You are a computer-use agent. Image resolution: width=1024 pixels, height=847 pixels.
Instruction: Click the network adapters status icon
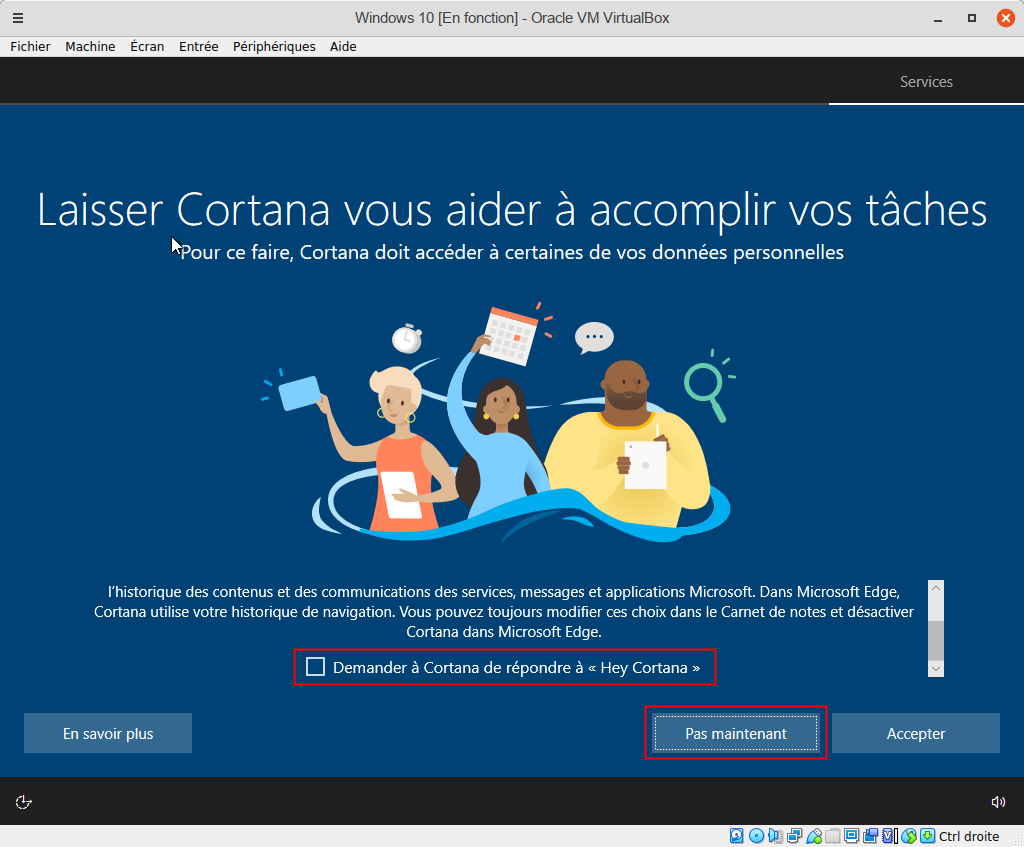(795, 836)
